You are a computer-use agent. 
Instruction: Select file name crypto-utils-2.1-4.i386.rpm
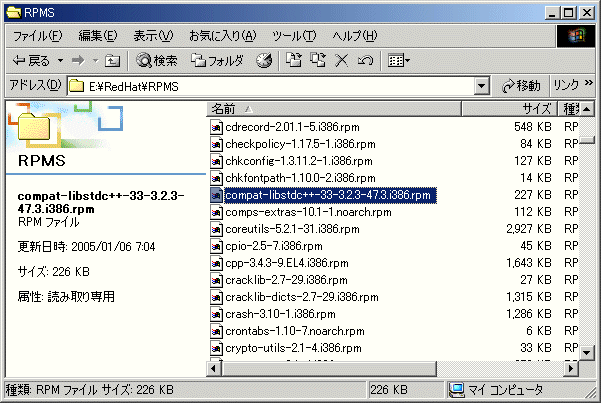tap(294, 348)
